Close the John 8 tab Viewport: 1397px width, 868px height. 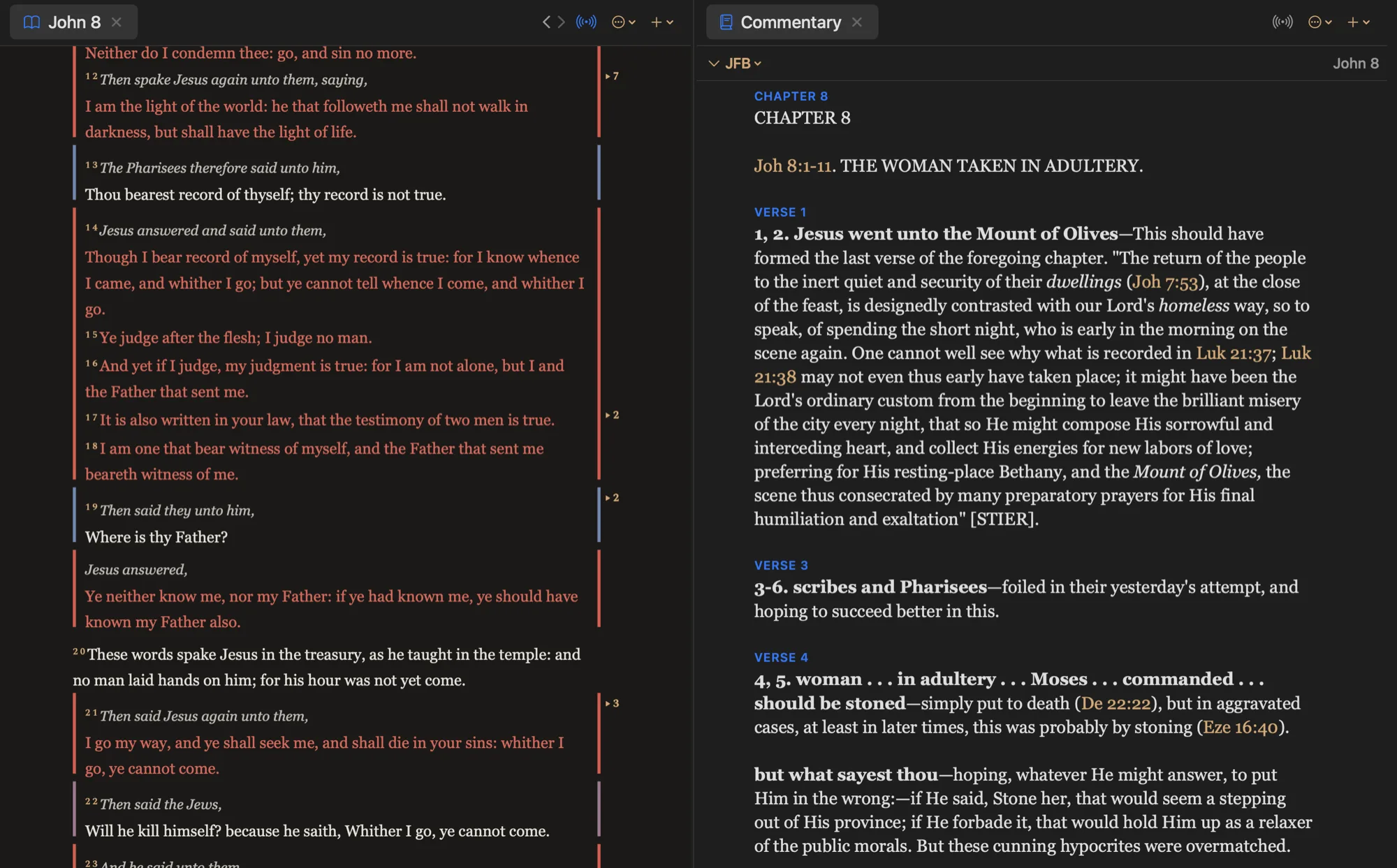(117, 22)
